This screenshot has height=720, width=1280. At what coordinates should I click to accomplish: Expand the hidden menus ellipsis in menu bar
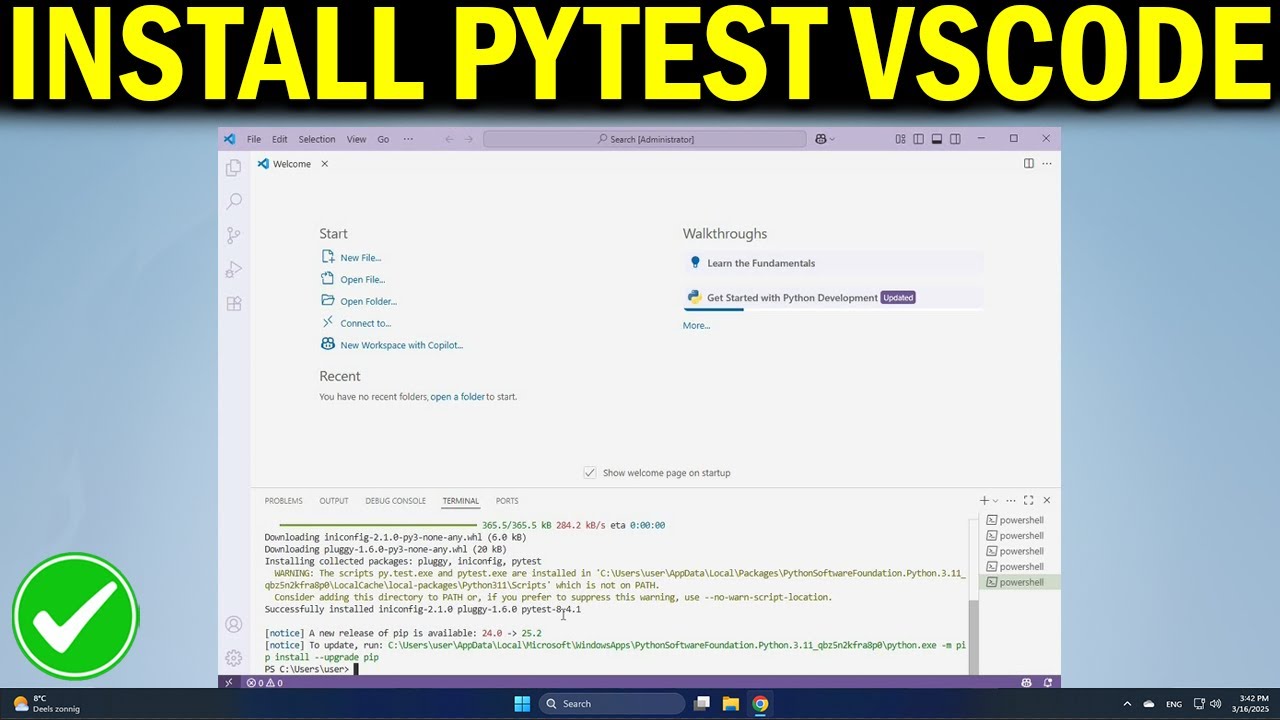[x=408, y=139]
